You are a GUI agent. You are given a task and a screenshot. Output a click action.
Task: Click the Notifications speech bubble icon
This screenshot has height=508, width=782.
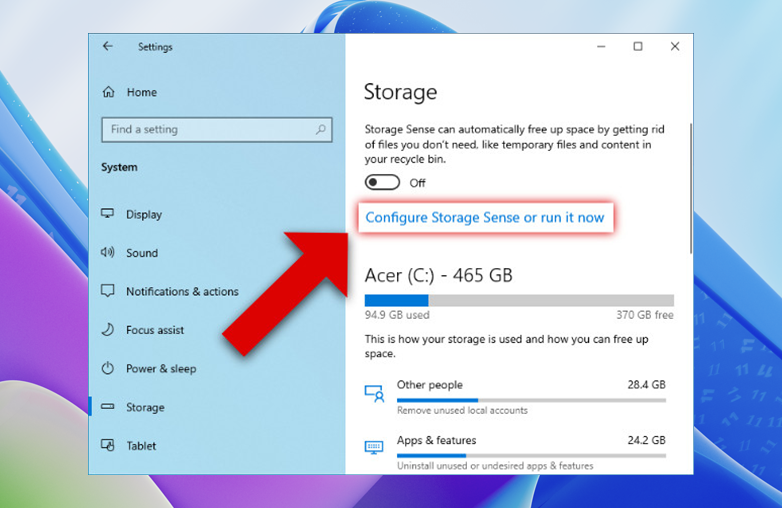[107, 291]
